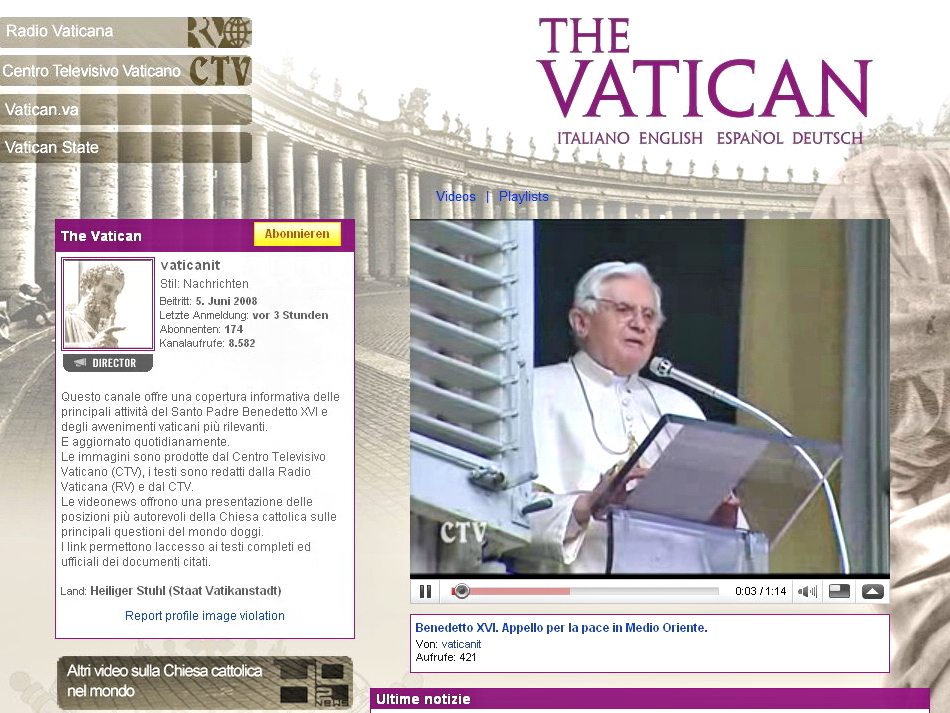The image size is (950, 713).
Task: Click the time display 0:03 / 1:14
Action: pos(760,591)
